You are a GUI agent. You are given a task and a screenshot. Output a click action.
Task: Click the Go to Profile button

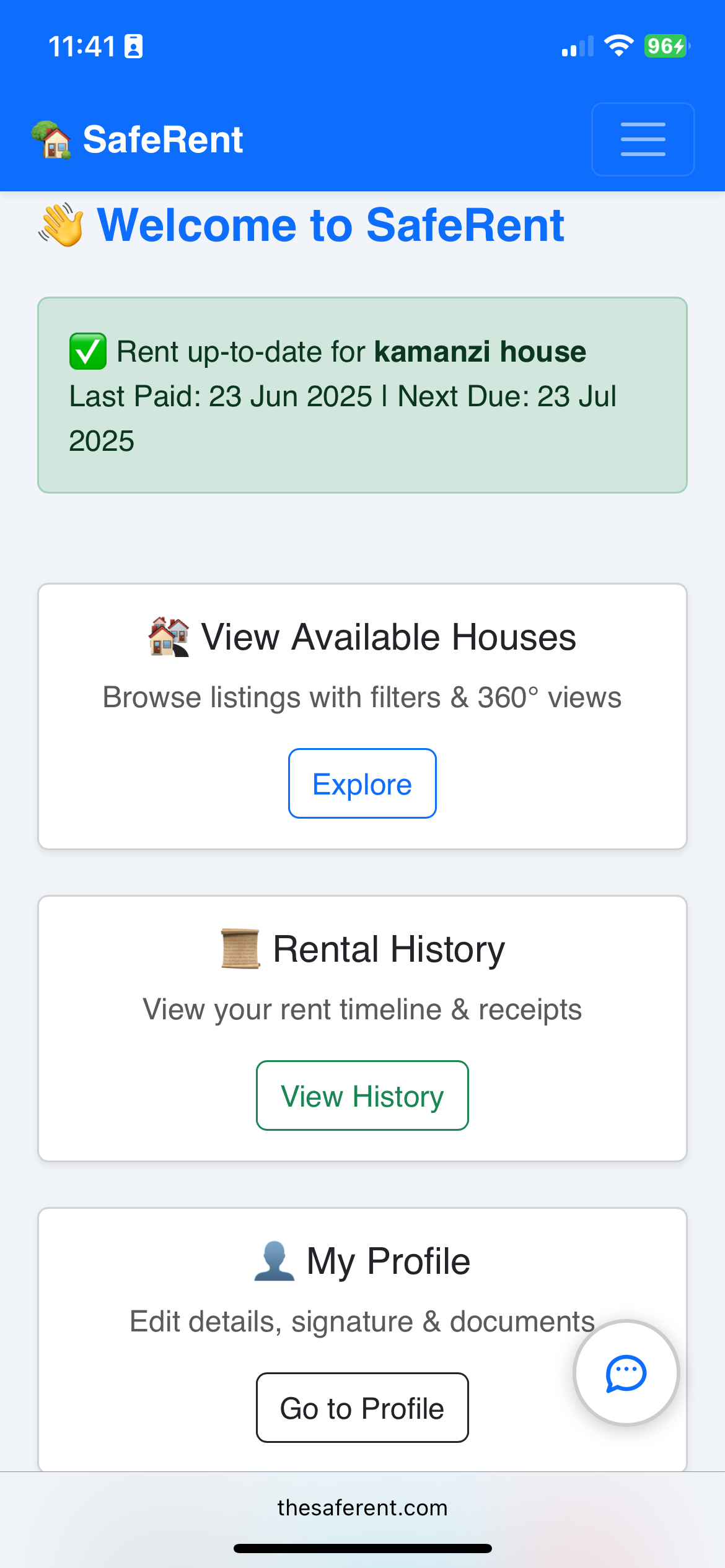pos(362,1408)
